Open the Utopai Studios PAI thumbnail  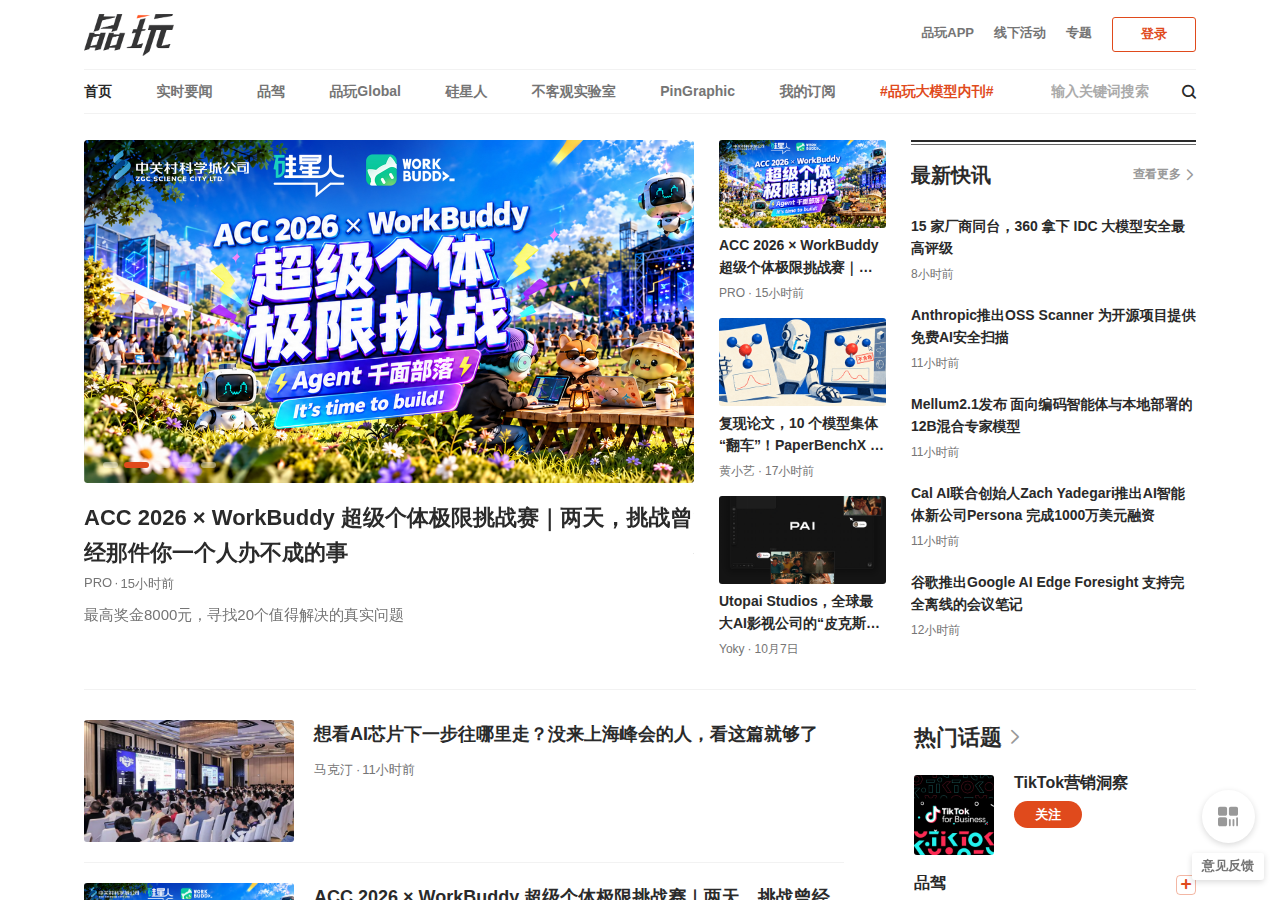pos(802,540)
